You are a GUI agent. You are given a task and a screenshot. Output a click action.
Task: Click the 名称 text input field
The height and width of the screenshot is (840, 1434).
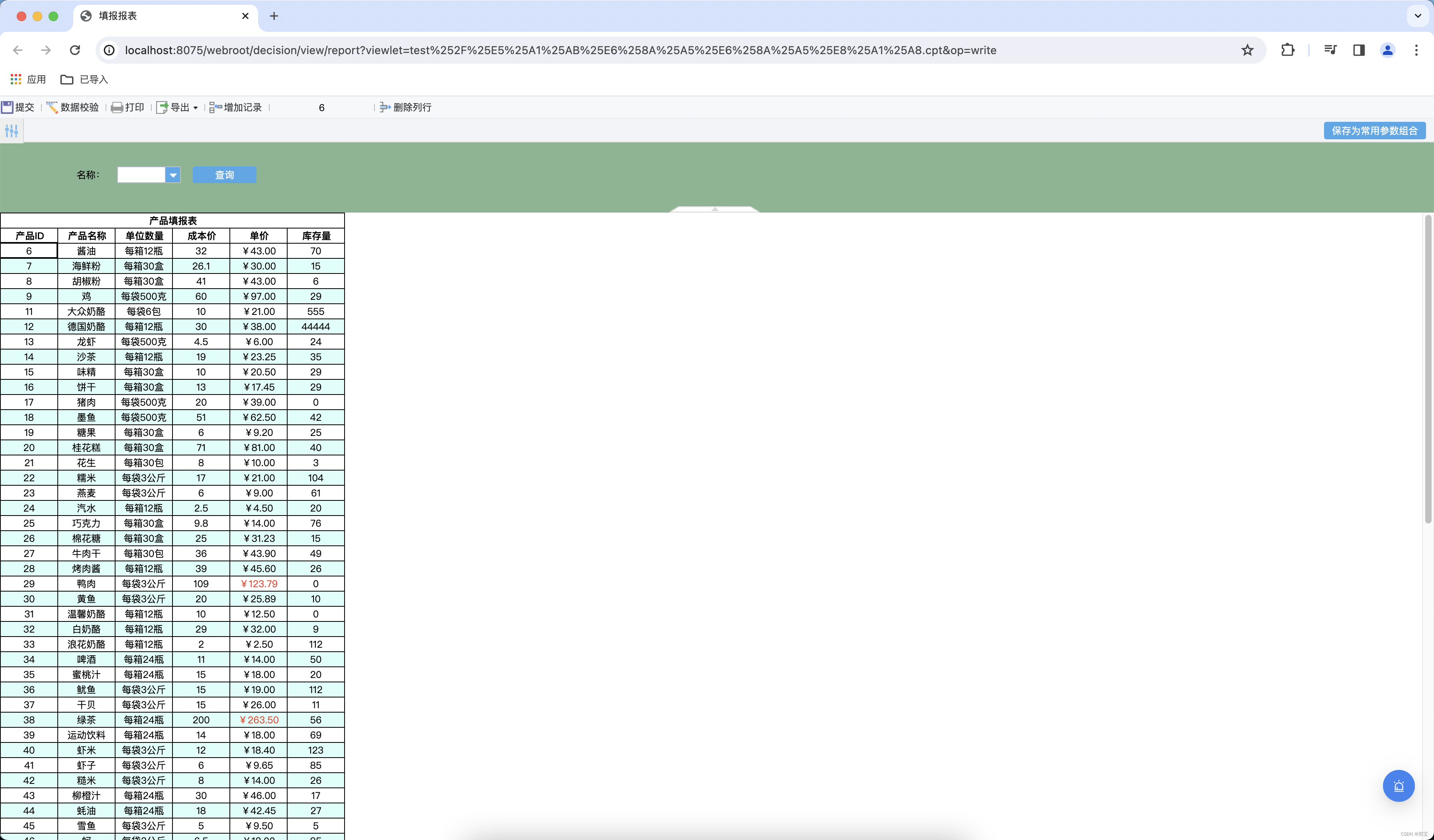click(141, 175)
